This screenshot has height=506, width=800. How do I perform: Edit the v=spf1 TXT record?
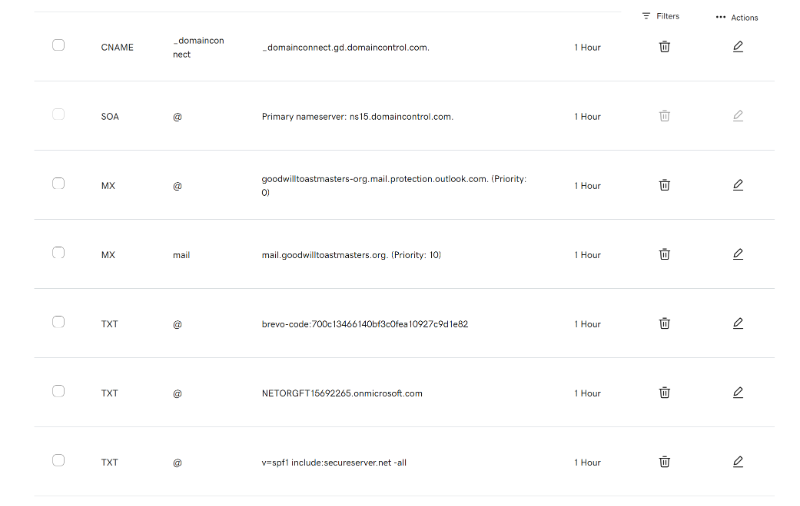coord(738,462)
